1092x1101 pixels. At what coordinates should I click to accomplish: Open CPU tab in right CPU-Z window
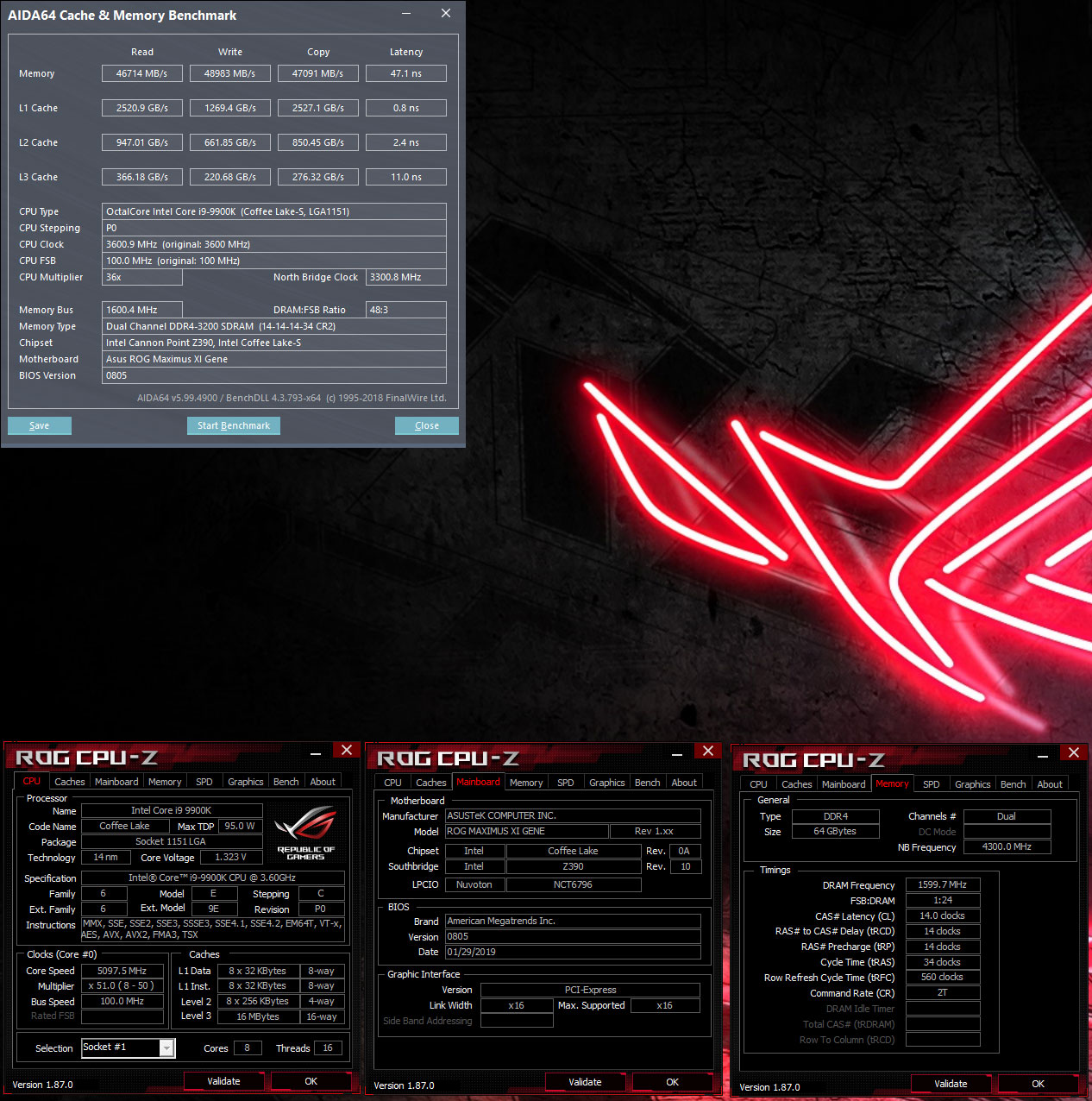pyautogui.click(x=759, y=784)
